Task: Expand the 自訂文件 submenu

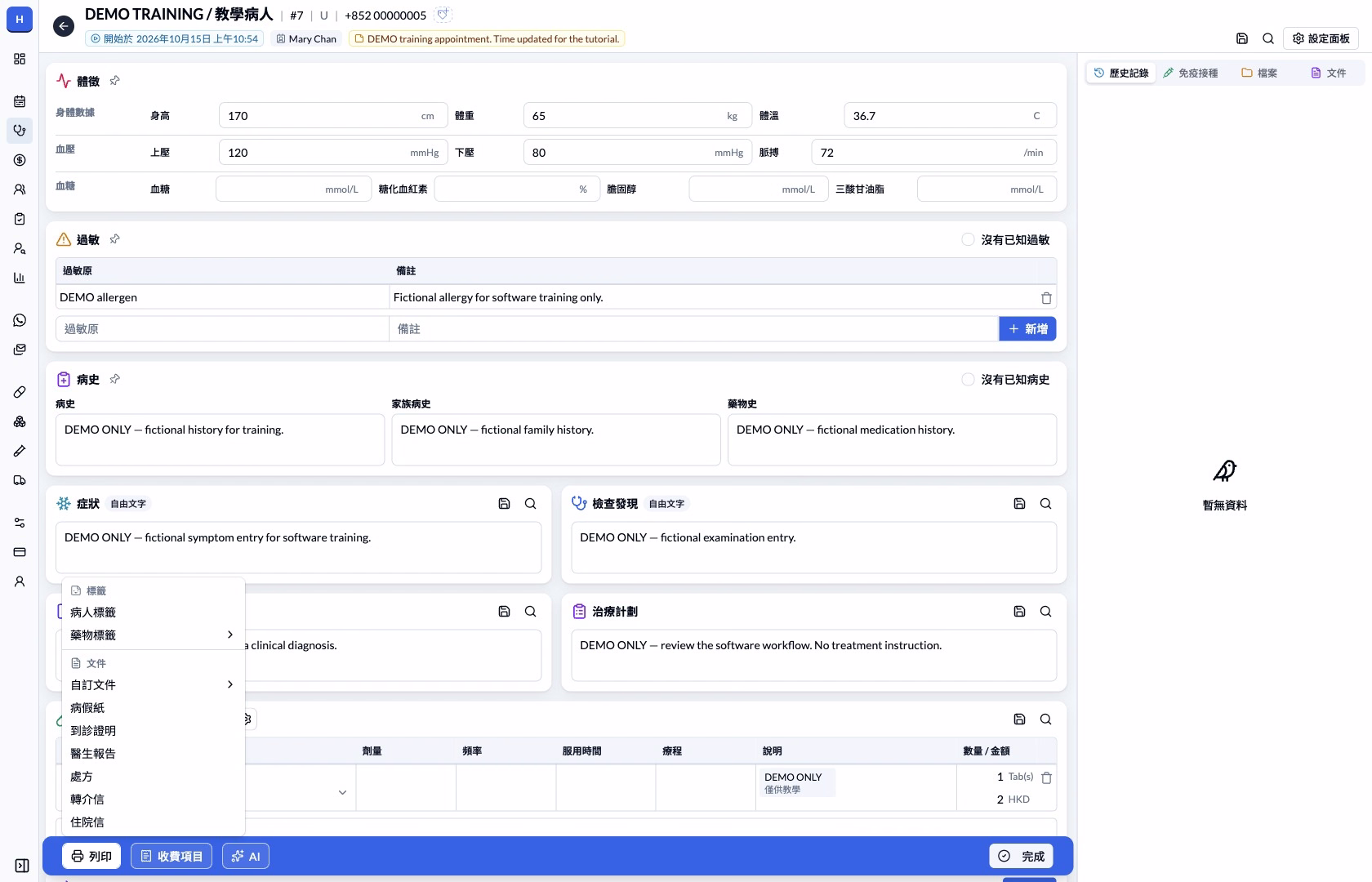Action: (153, 684)
